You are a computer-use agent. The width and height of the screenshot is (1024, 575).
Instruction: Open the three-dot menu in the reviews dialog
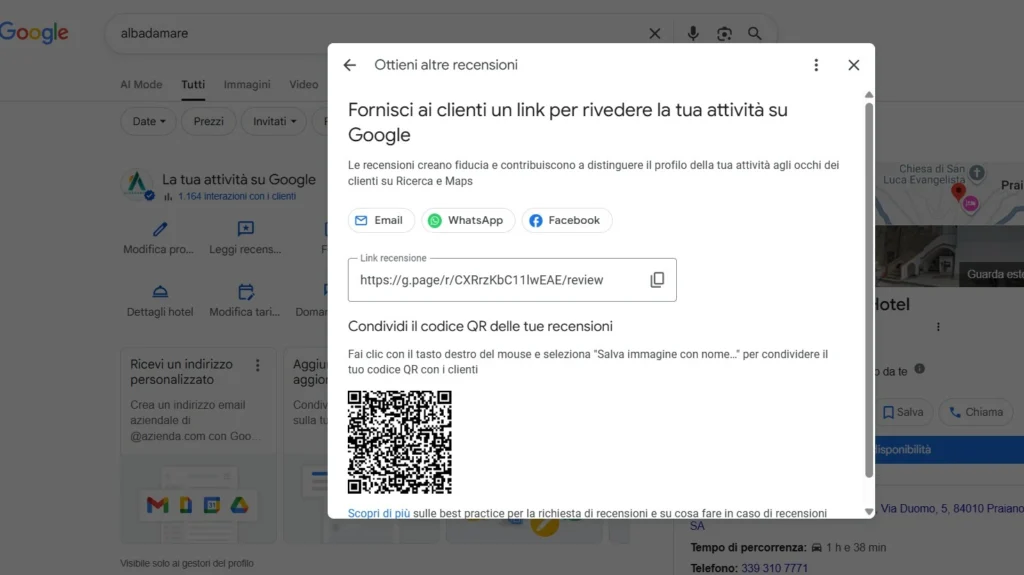pos(816,65)
